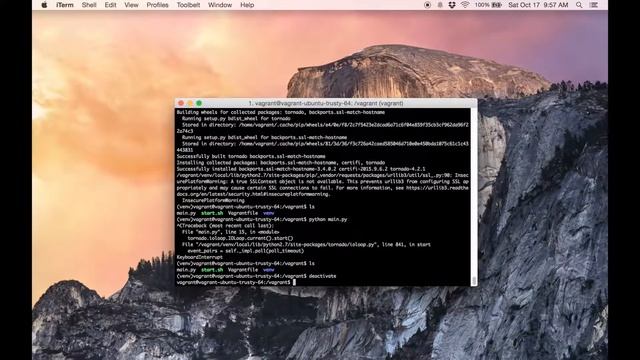The image size is (640, 360).
Task: Click 'Vagrantfile' in last ls output
Action: [x=243, y=270]
